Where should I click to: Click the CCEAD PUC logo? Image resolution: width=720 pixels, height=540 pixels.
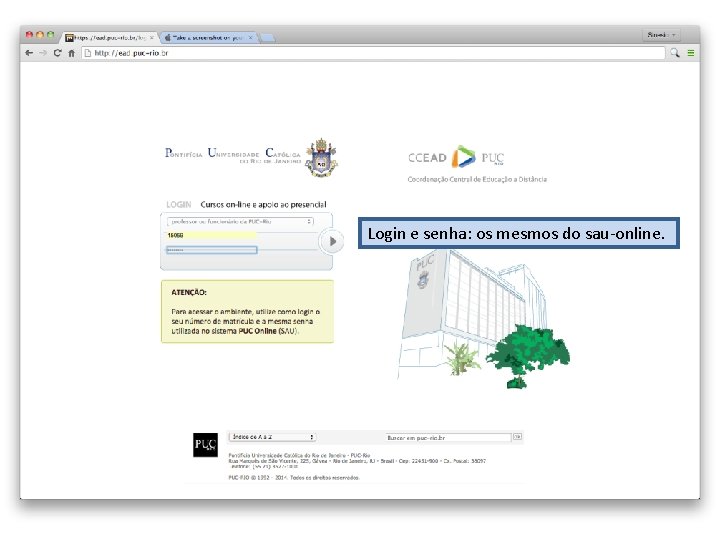click(x=456, y=158)
